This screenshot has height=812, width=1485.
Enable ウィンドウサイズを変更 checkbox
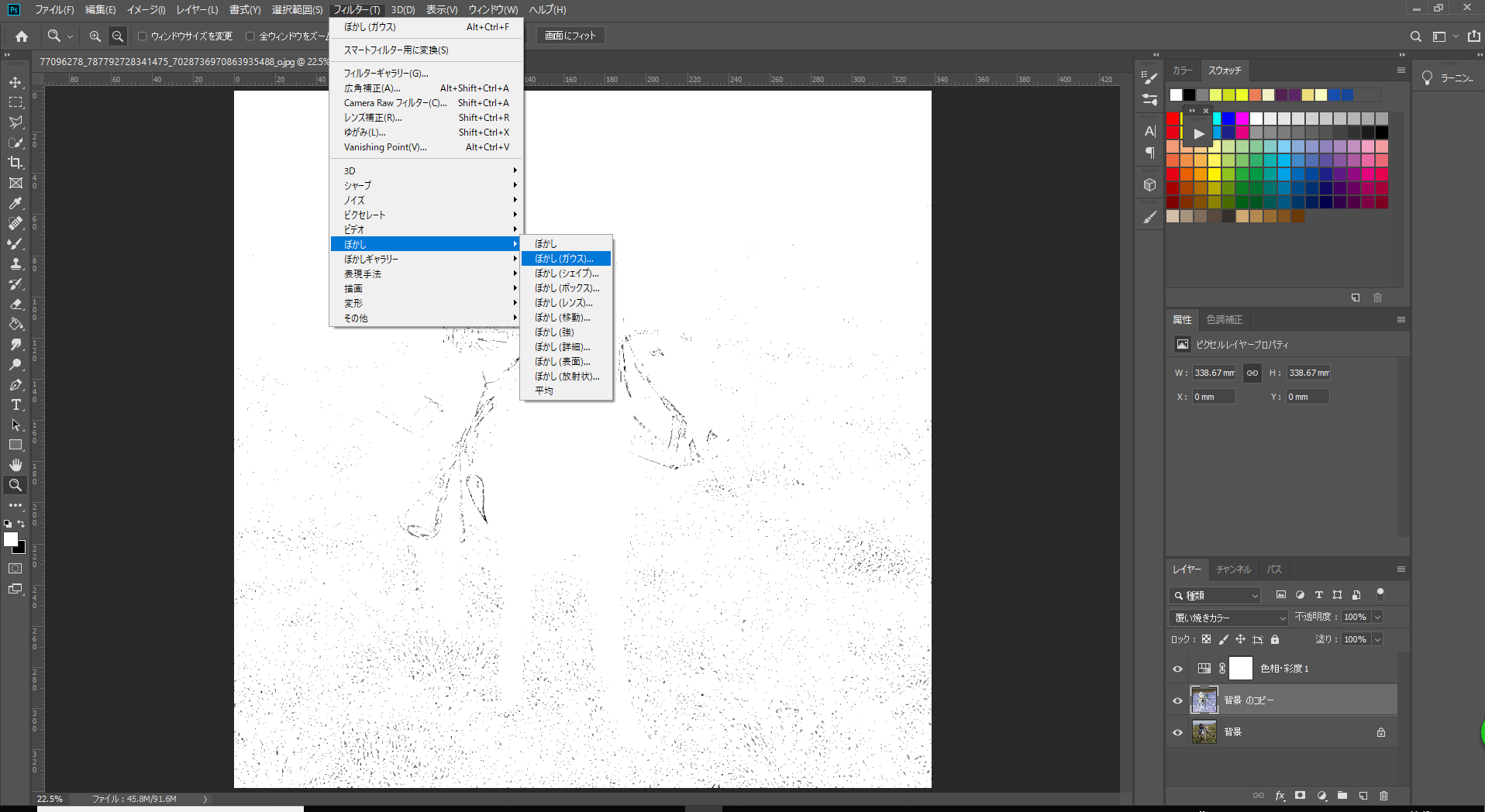(143, 36)
